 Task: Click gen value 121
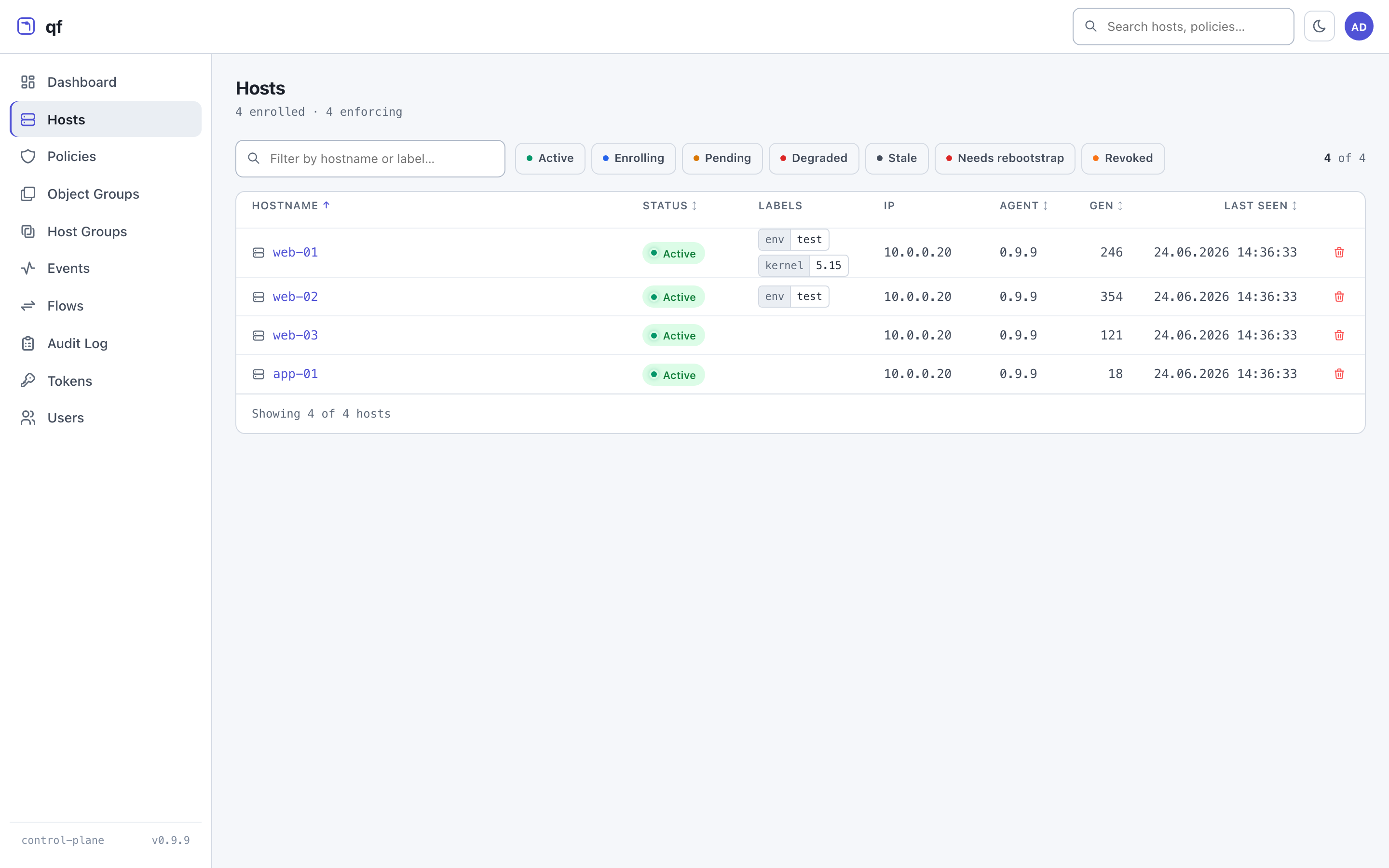click(x=1111, y=335)
